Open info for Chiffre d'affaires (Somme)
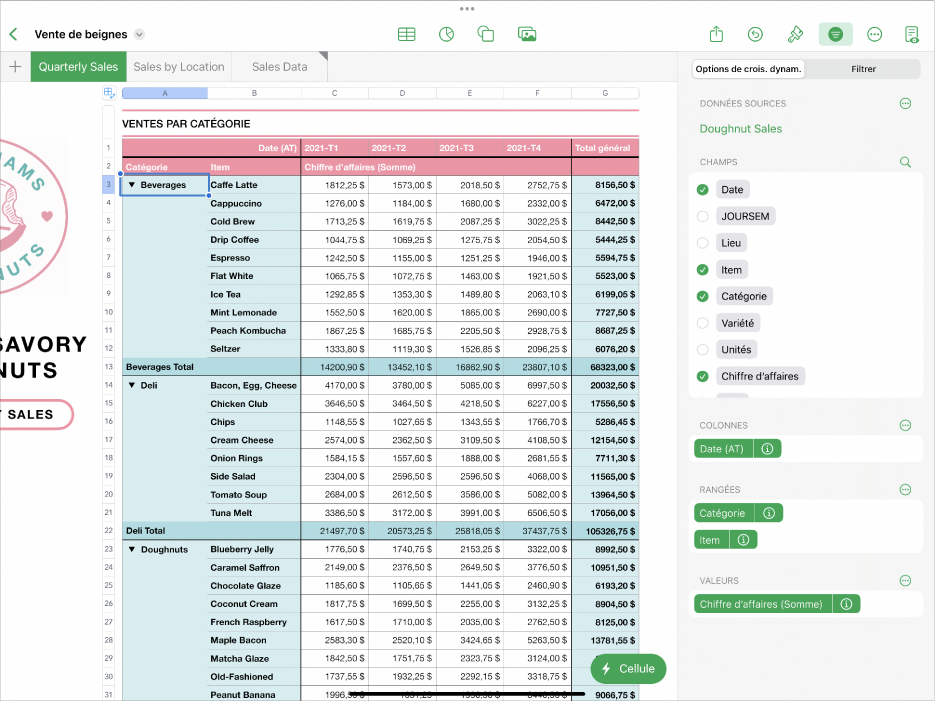This screenshot has height=702, width=935. click(846, 604)
